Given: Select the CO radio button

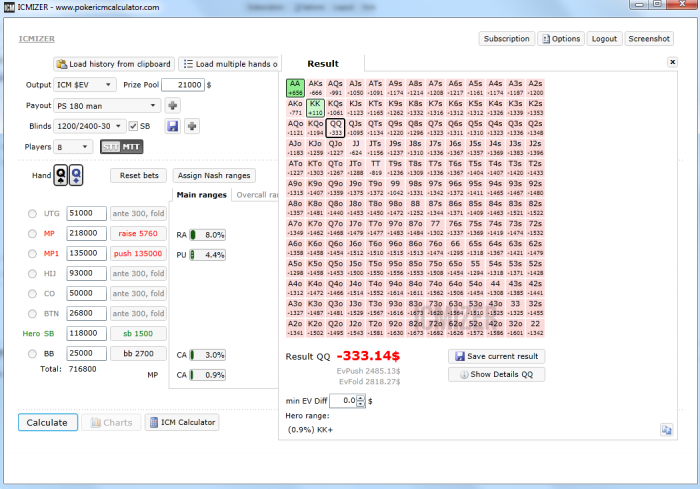Looking at the screenshot, I should tap(32, 293).
